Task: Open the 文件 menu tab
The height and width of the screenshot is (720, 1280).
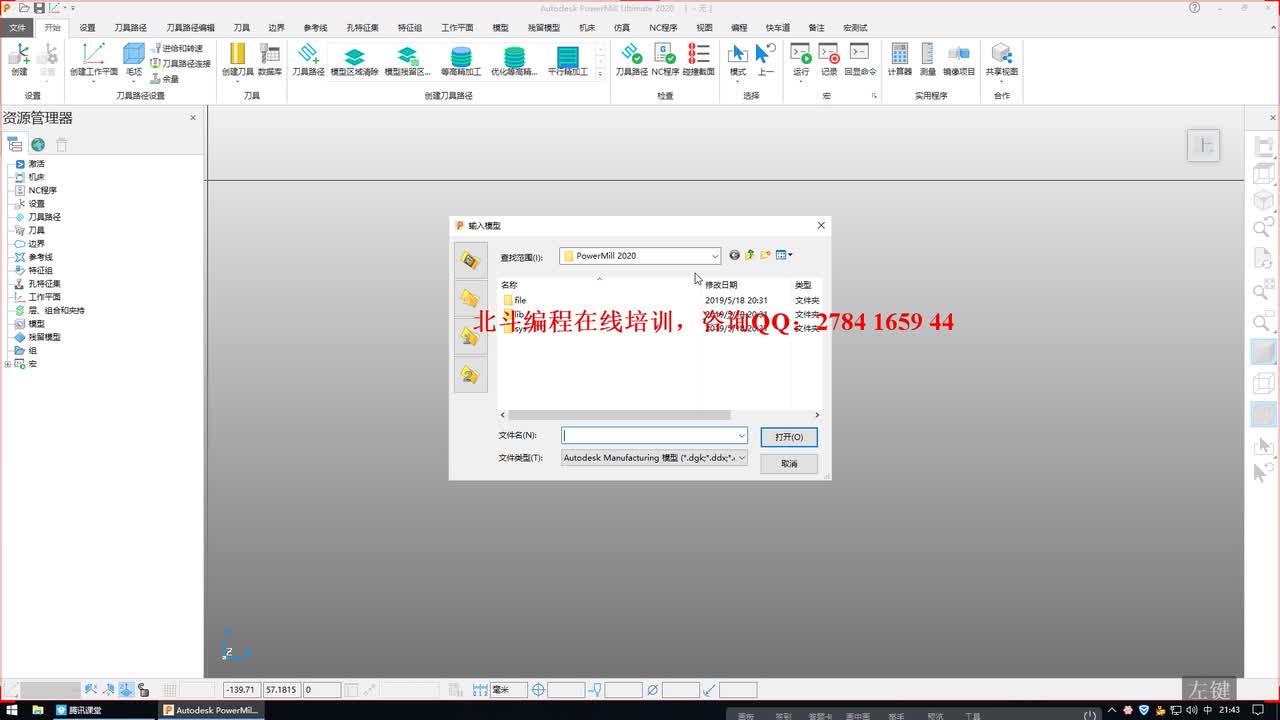Action: [17, 28]
